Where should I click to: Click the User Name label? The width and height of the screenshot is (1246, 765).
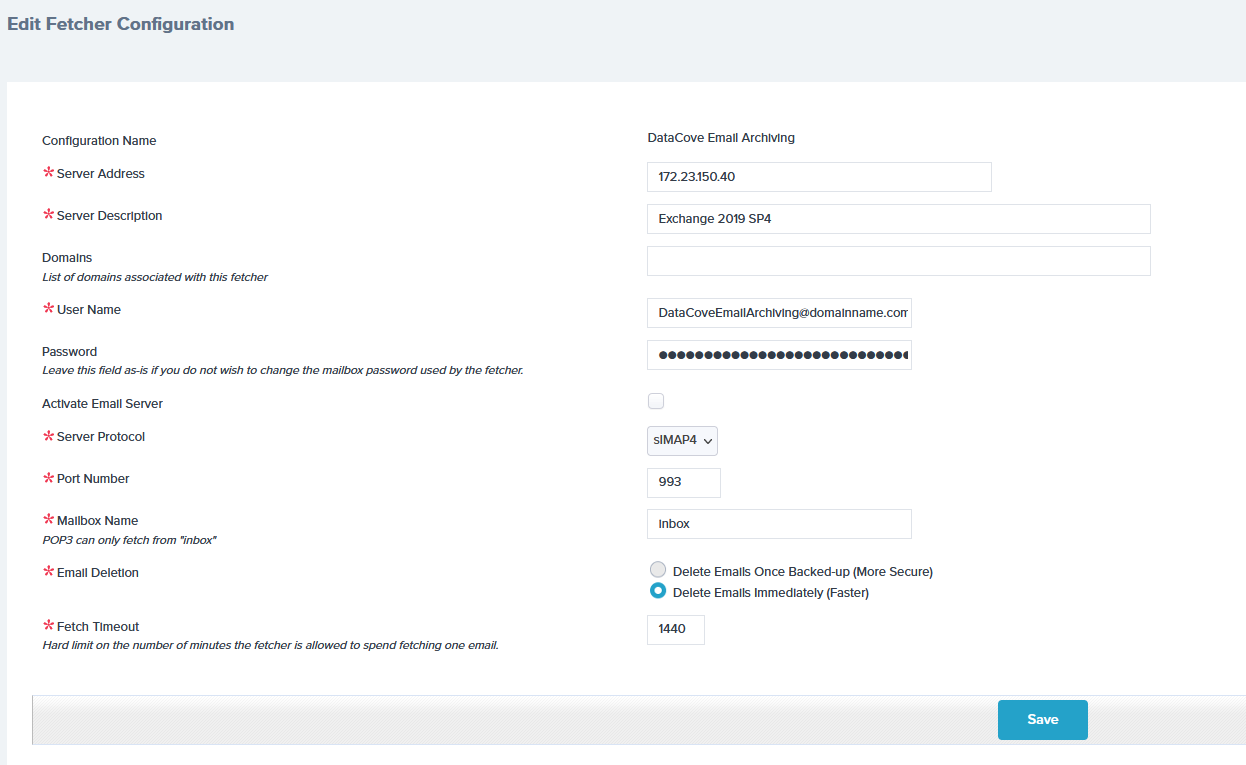tap(89, 310)
